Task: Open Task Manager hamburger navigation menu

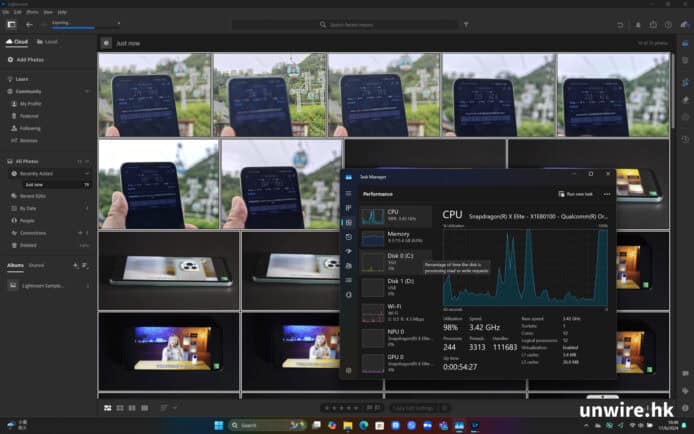Action: [349, 192]
